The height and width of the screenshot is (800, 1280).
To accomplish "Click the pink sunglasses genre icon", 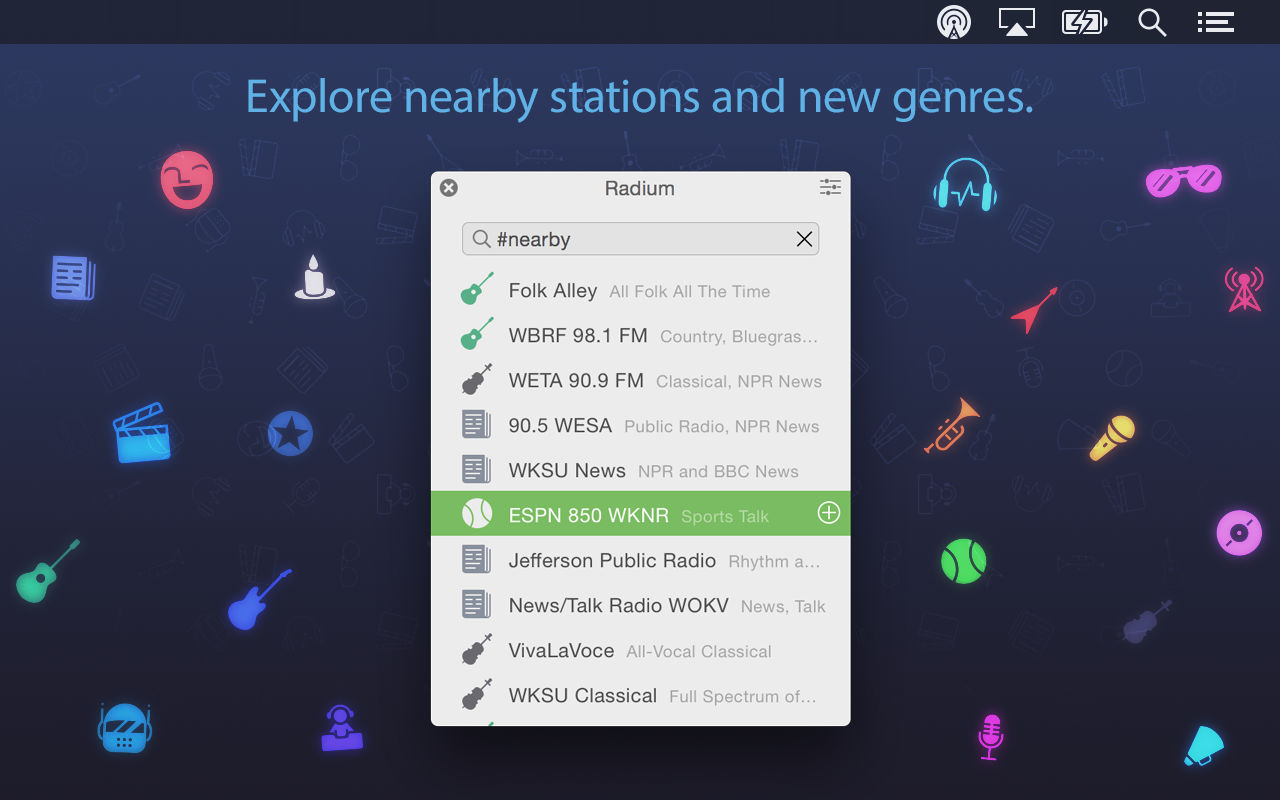I will coord(1184,179).
